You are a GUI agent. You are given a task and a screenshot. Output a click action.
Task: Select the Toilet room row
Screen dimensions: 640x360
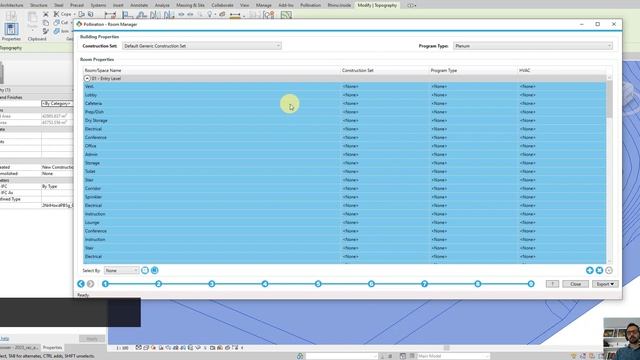coord(344,171)
